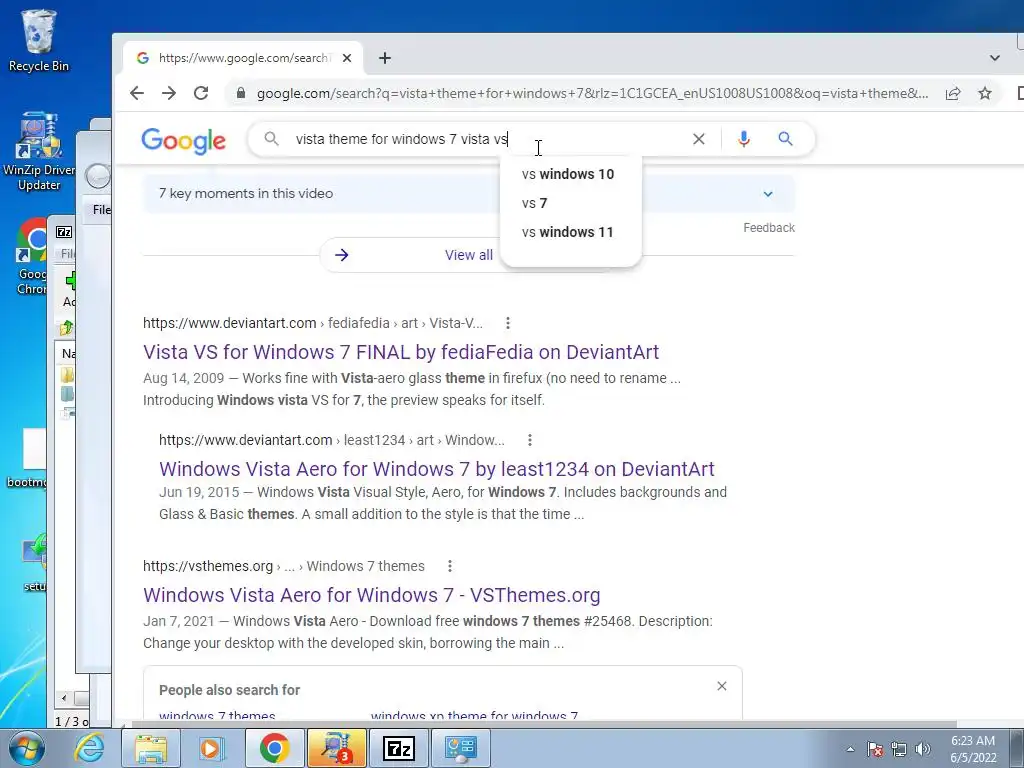
Task: Open more options for deviantart fediafedia result
Action: (x=507, y=323)
